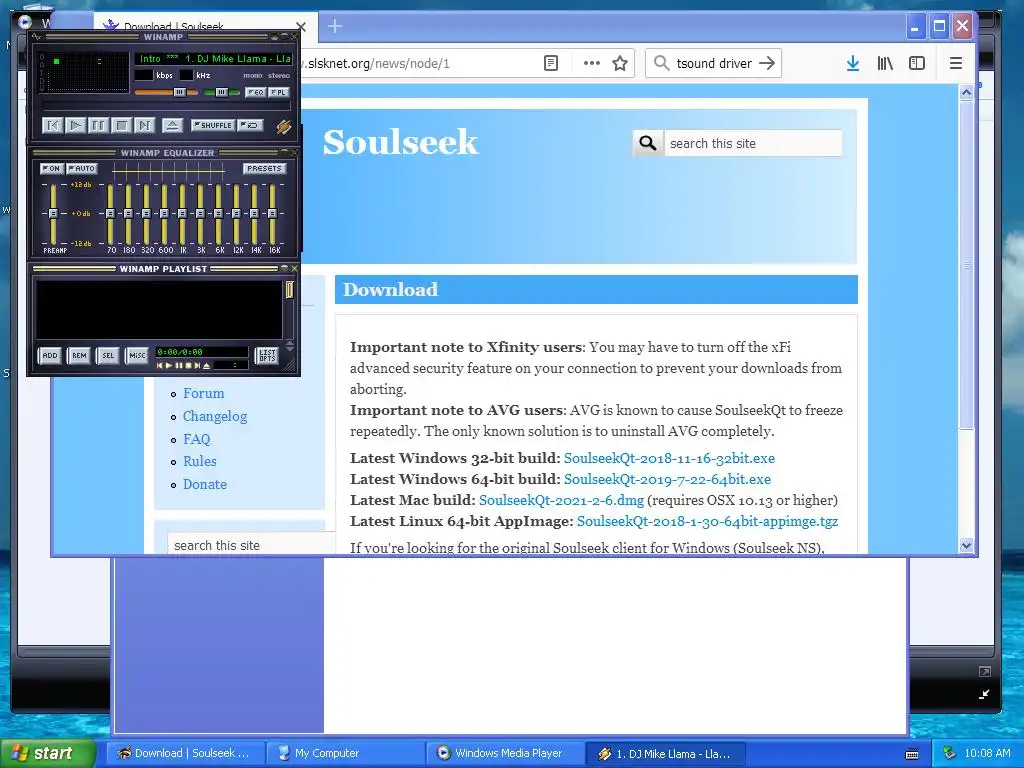Click the Winamp playlist scrollbar handle
1024x768 pixels.
click(x=289, y=290)
